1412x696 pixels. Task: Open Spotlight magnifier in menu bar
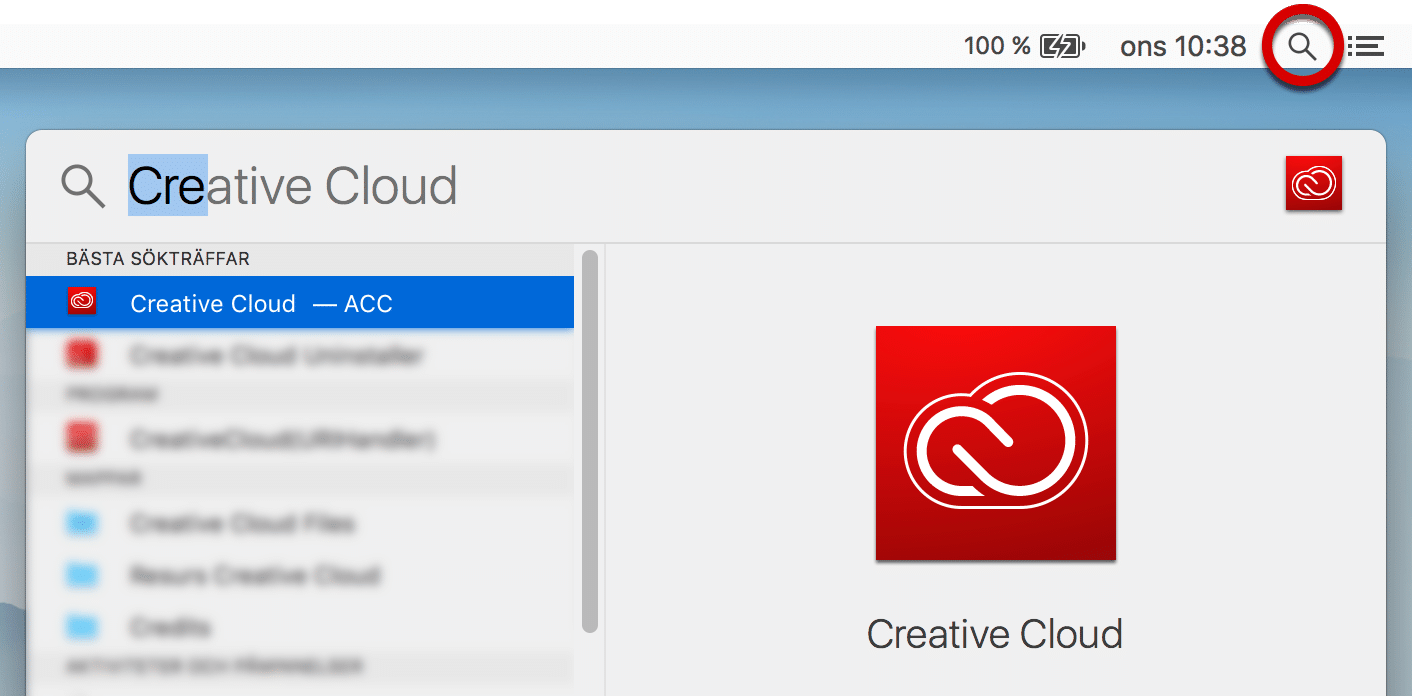pyautogui.click(x=1302, y=46)
